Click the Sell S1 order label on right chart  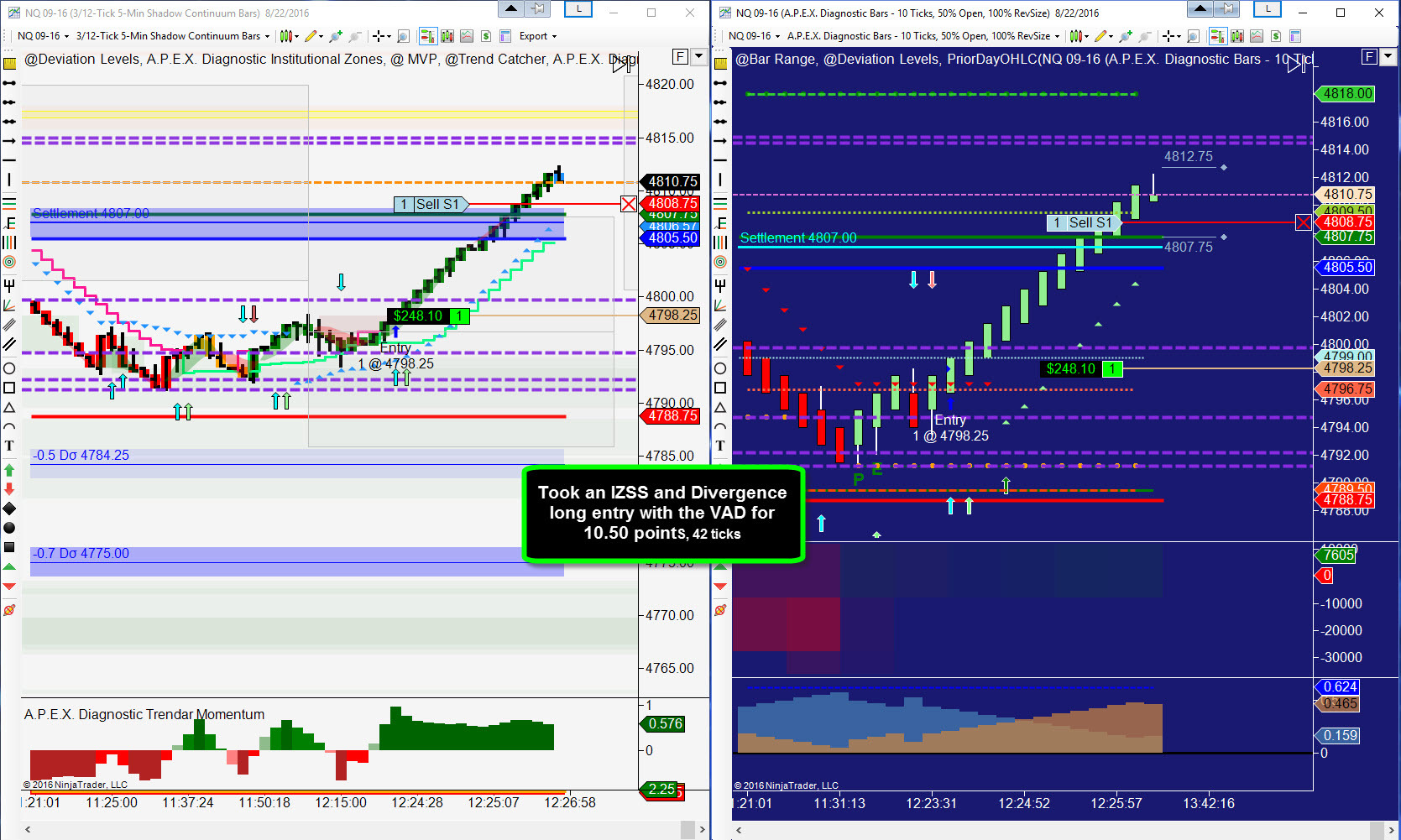[1084, 222]
